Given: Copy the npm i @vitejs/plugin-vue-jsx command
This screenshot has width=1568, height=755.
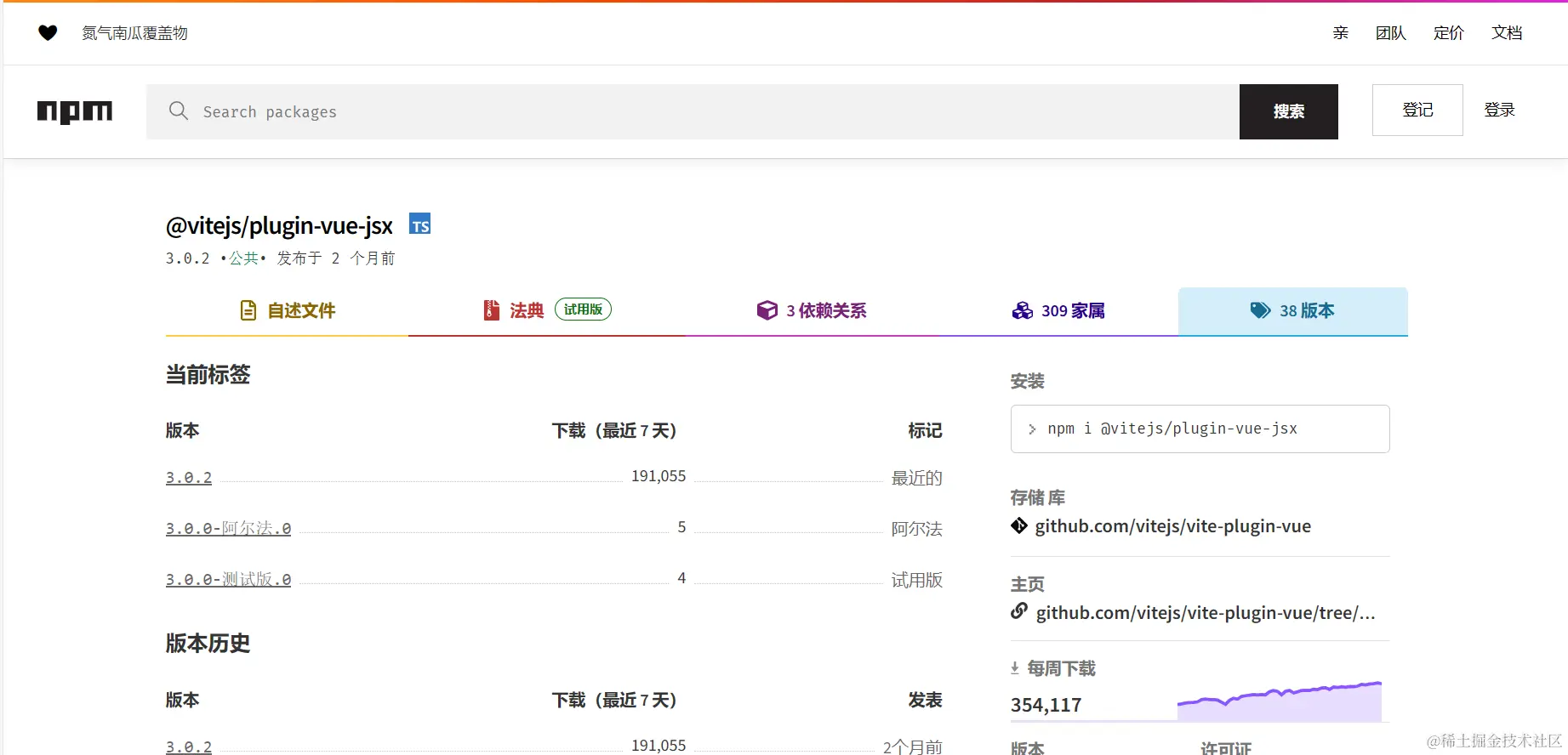Looking at the screenshot, I should 1200,429.
